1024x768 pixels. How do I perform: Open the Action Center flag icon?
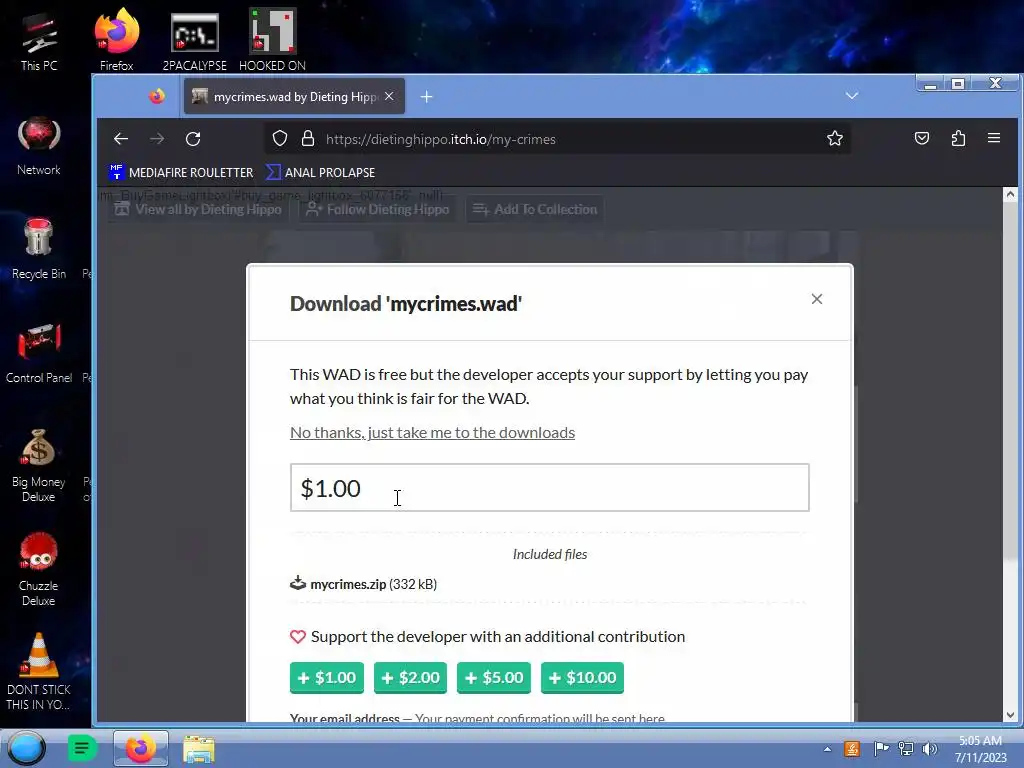881,748
